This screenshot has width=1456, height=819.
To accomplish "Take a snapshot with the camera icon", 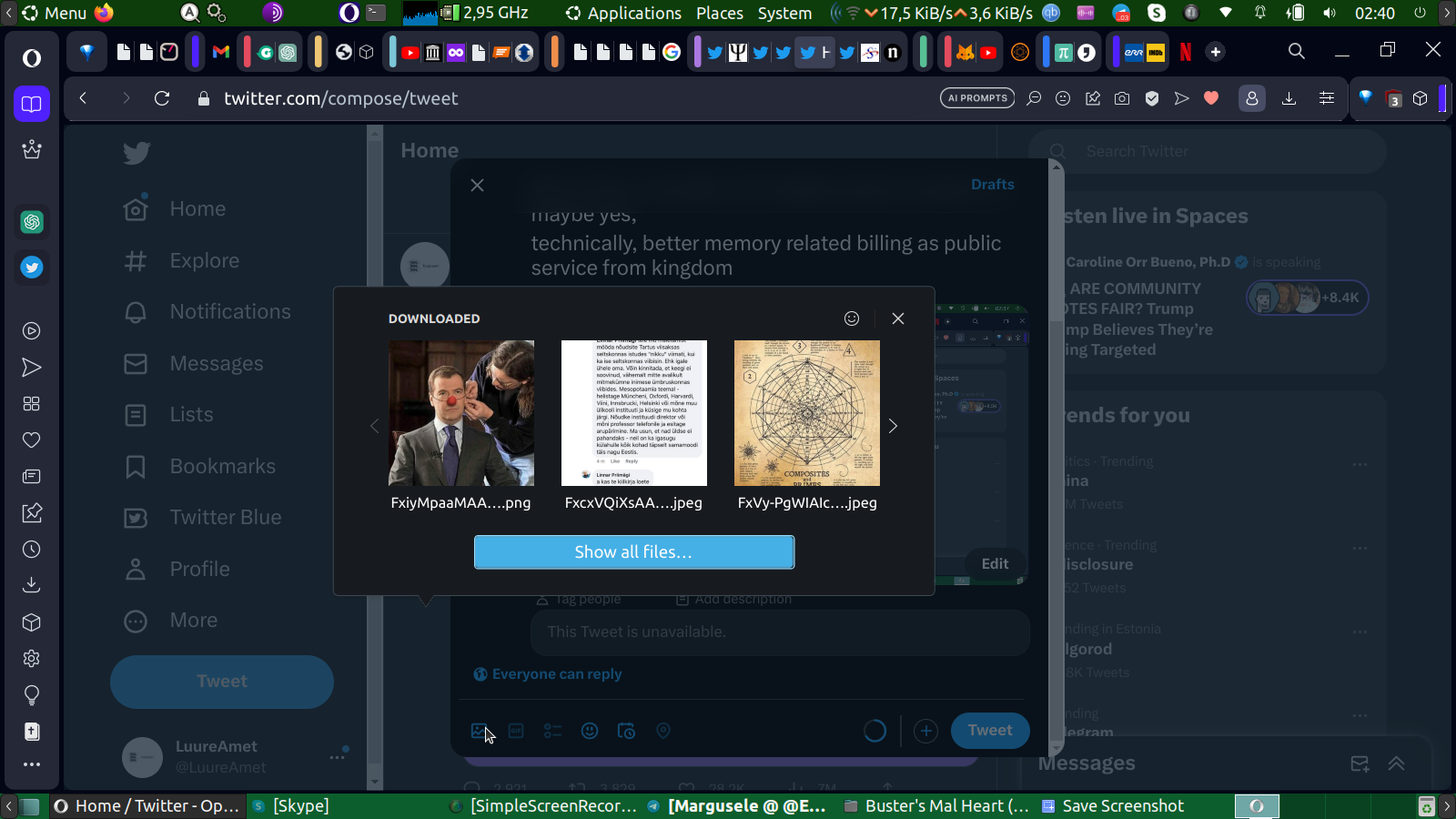I will click(x=1122, y=98).
